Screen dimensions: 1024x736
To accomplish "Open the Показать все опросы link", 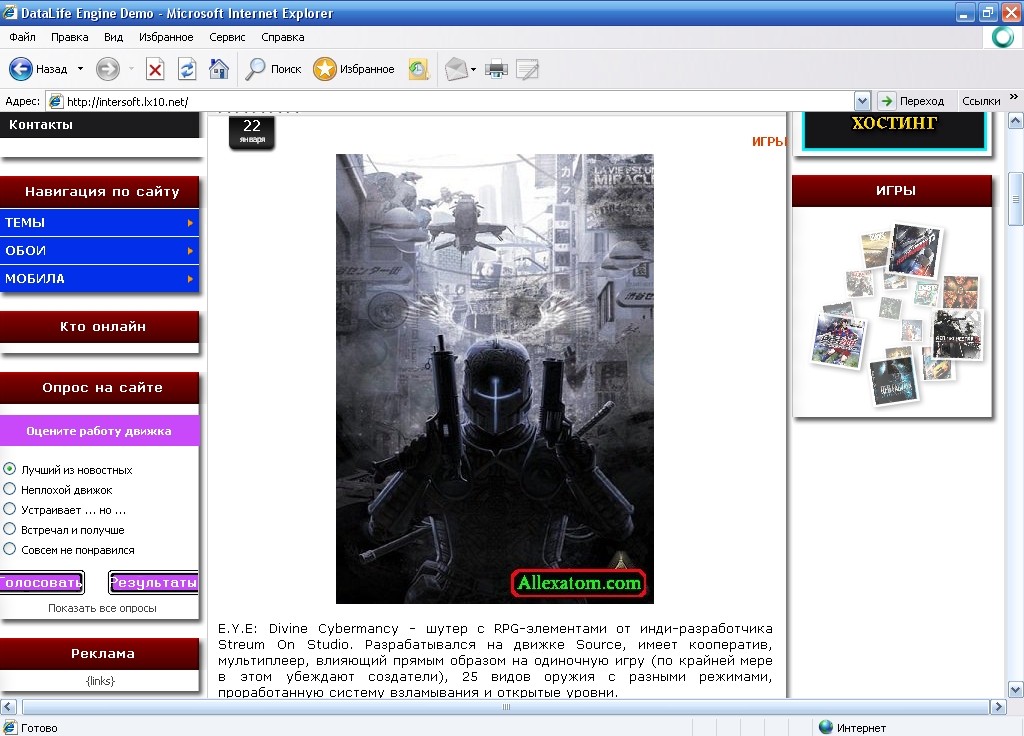I will [x=103, y=608].
